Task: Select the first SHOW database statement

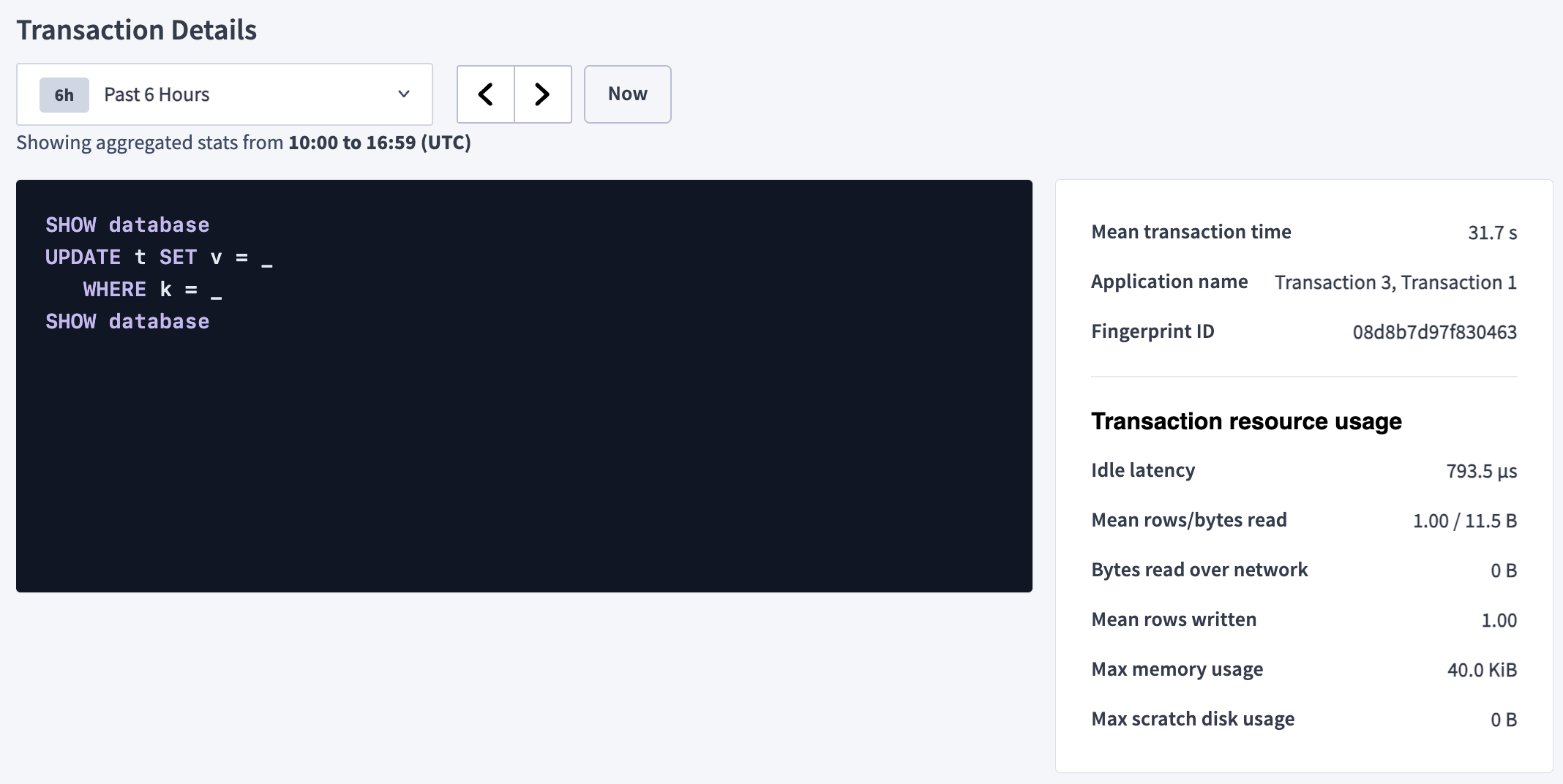Action: coord(127,225)
